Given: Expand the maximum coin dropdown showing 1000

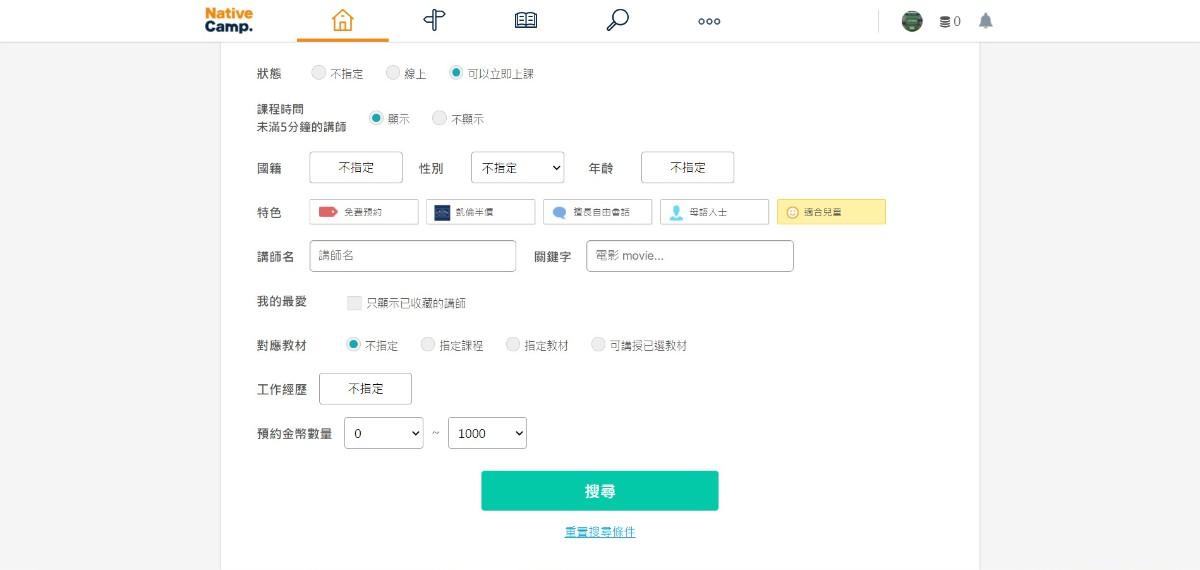Looking at the screenshot, I should [x=487, y=433].
